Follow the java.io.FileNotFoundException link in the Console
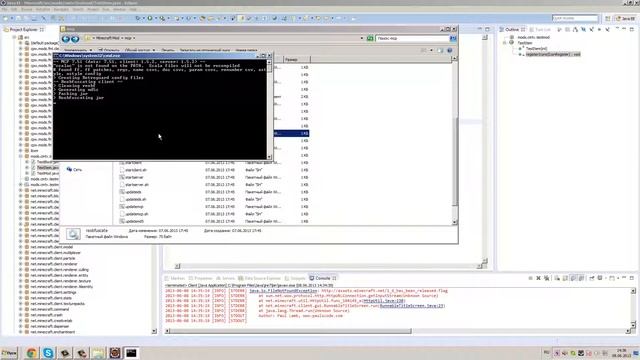 pos(283,291)
